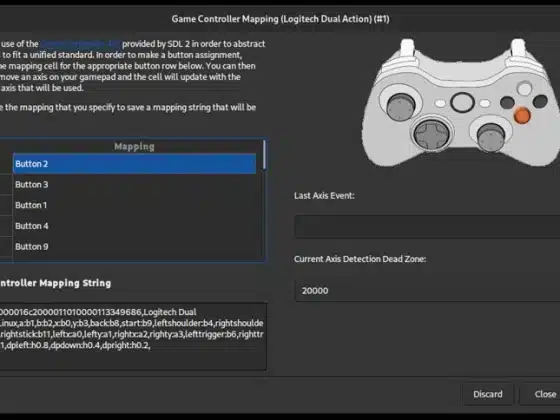560x420 pixels.
Task: Click the D-pad on controller image
Action: point(431,134)
